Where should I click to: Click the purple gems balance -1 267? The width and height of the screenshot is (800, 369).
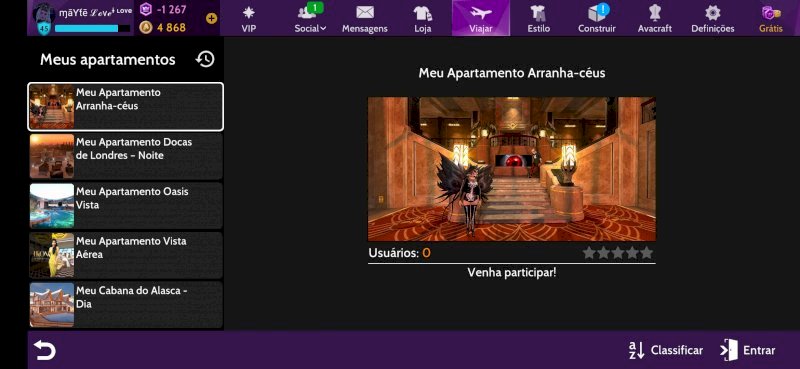(163, 10)
